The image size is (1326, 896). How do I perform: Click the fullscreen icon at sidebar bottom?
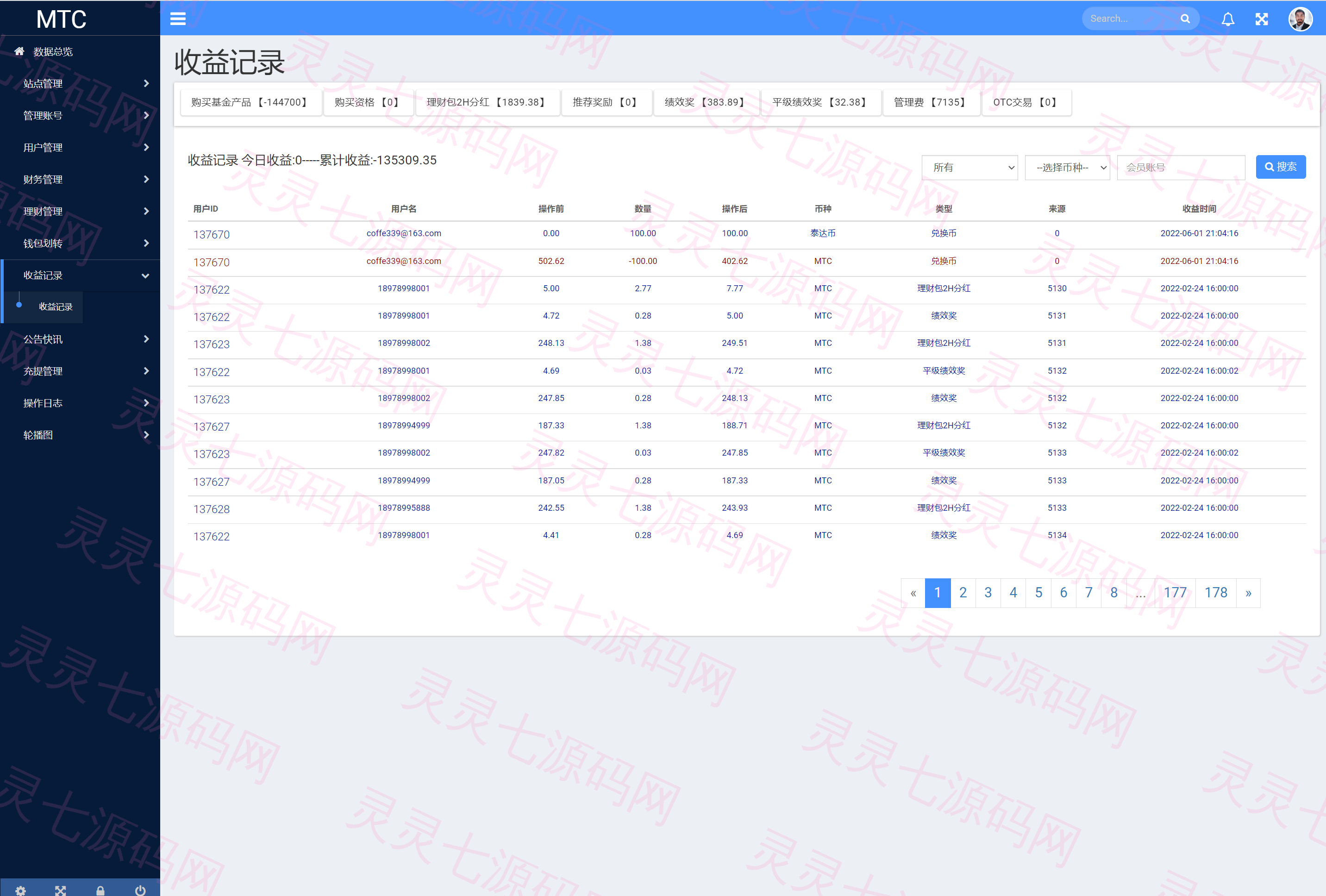click(61, 890)
